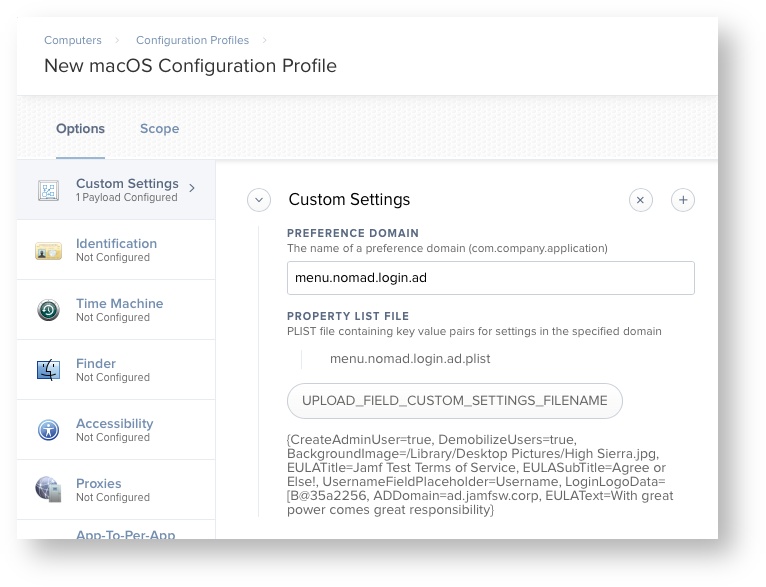
Task: Select the Identification payload item
Action: (x=116, y=249)
